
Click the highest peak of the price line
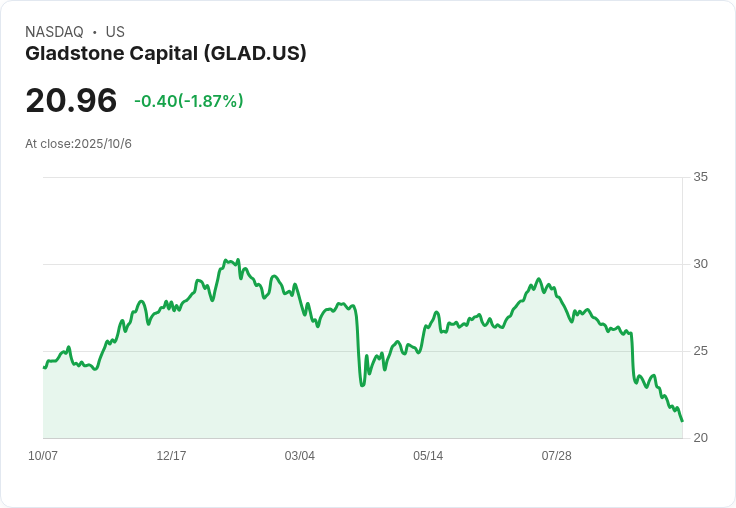pyautogui.click(x=226, y=260)
